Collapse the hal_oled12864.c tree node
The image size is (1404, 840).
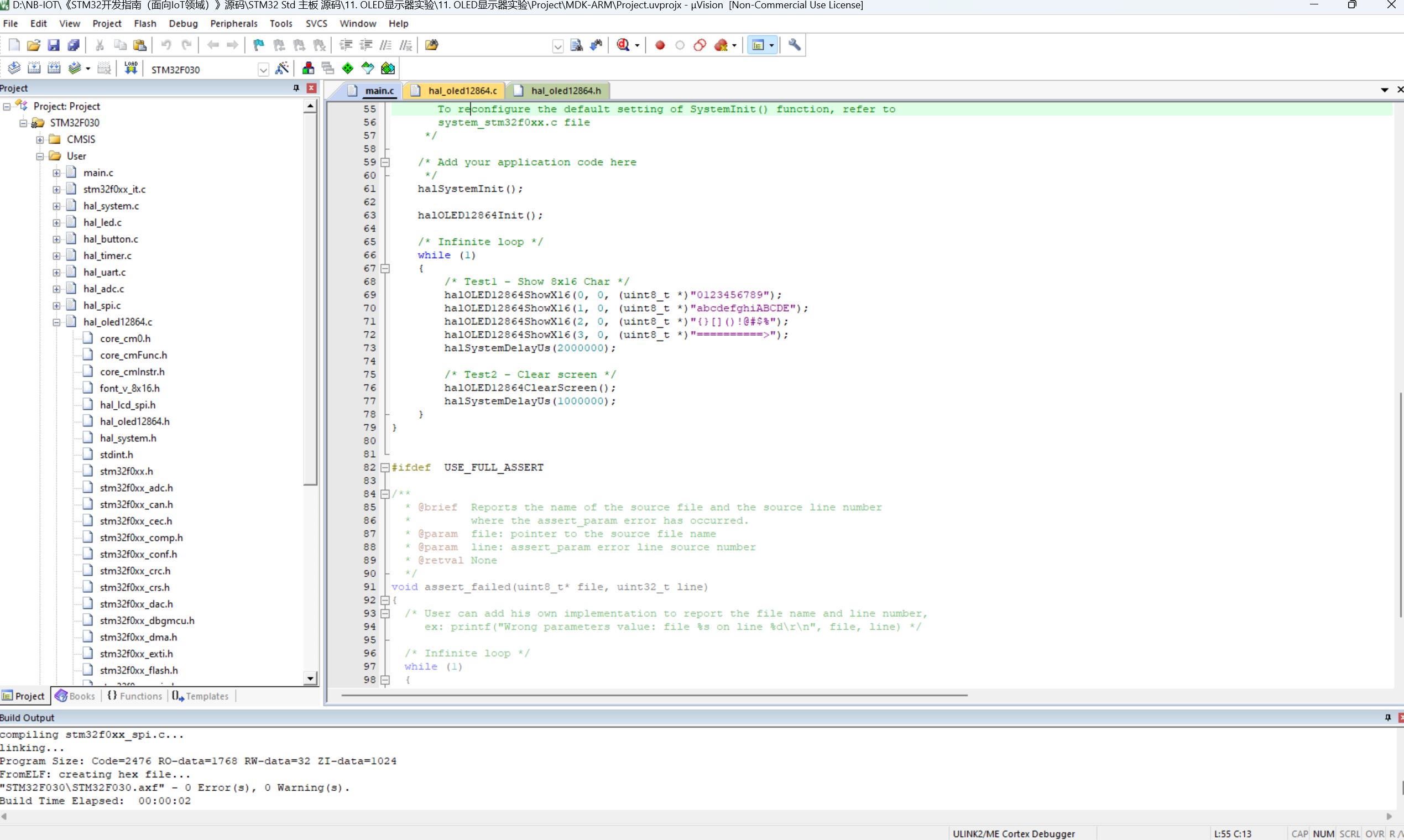pyautogui.click(x=56, y=322)
